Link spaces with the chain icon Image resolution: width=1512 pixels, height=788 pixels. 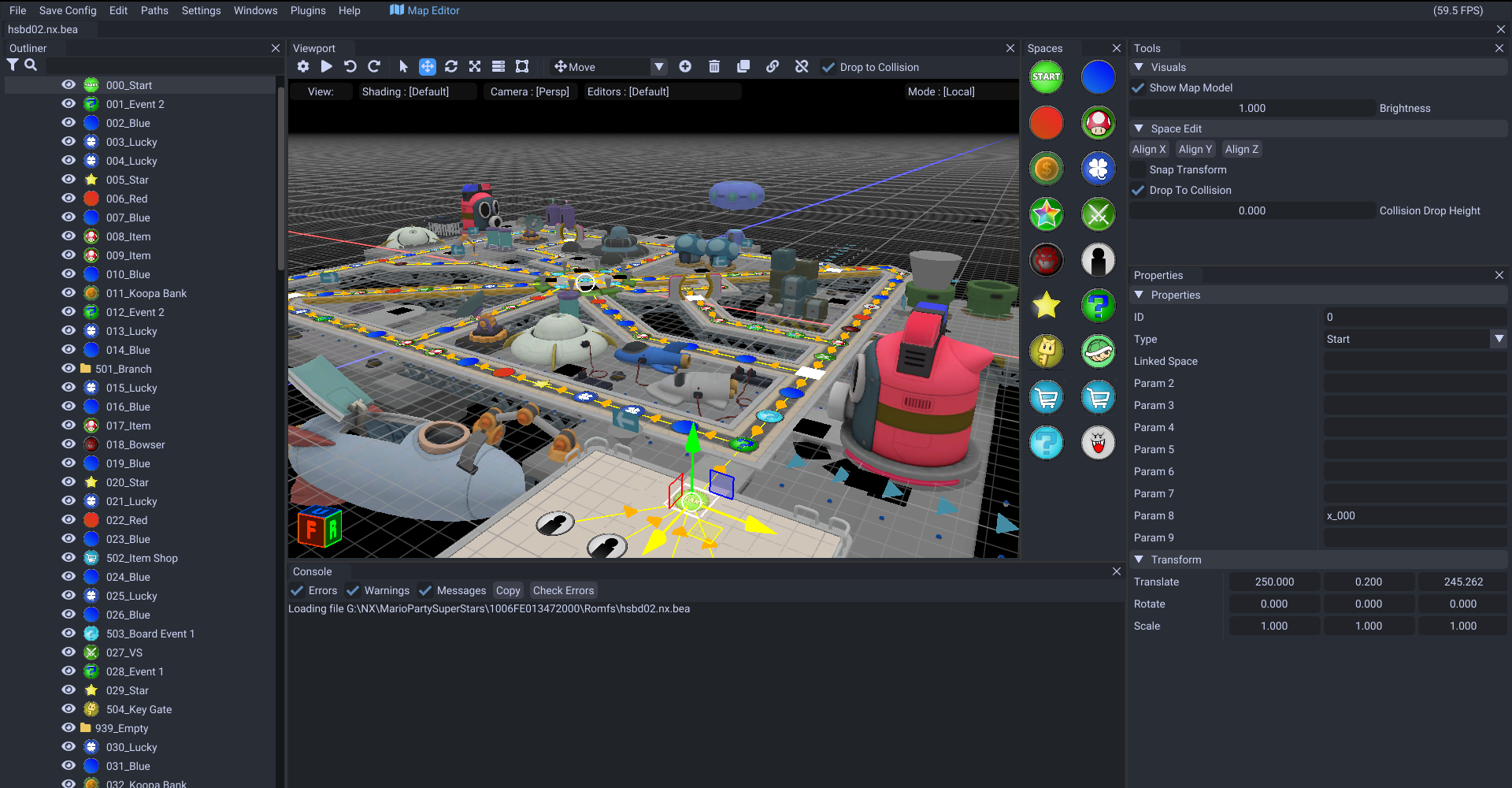(773, 67)
